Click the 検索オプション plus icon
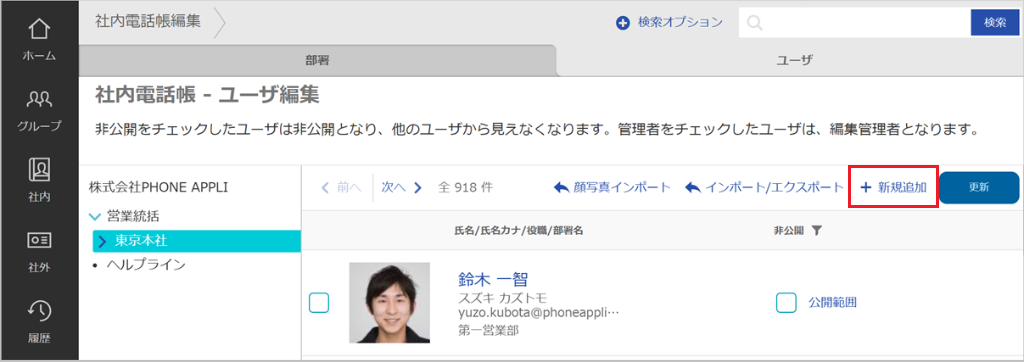 (622, 23)
